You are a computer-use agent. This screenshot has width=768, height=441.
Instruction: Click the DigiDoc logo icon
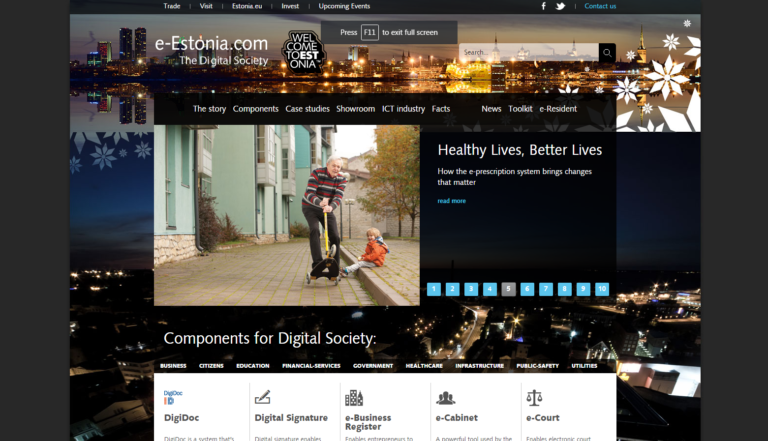(x=173, y=397)
